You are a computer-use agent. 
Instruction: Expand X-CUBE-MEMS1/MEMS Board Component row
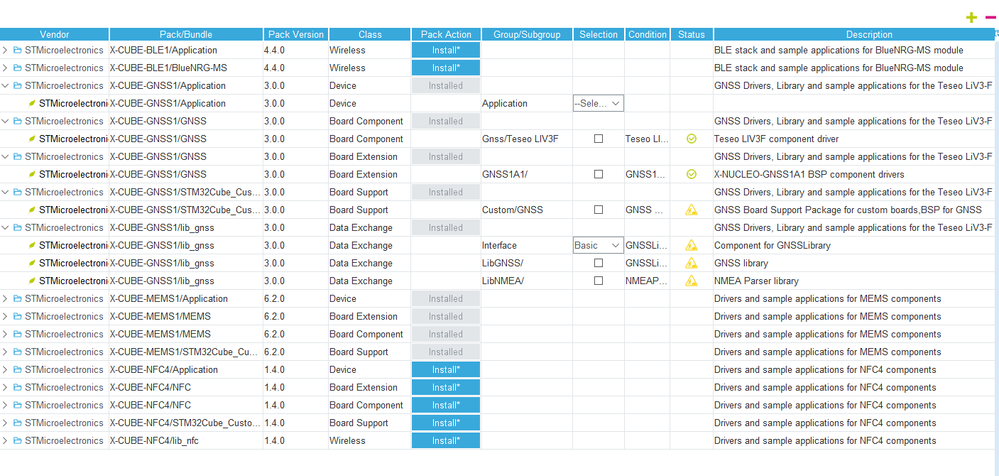pos(6,334)
